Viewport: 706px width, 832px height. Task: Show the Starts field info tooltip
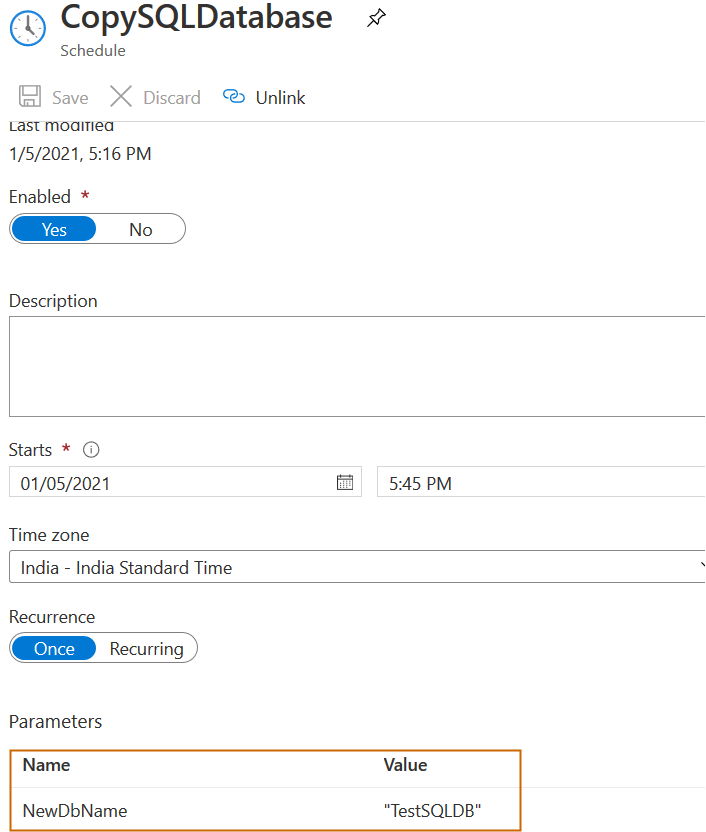click(x=91, y=450)
